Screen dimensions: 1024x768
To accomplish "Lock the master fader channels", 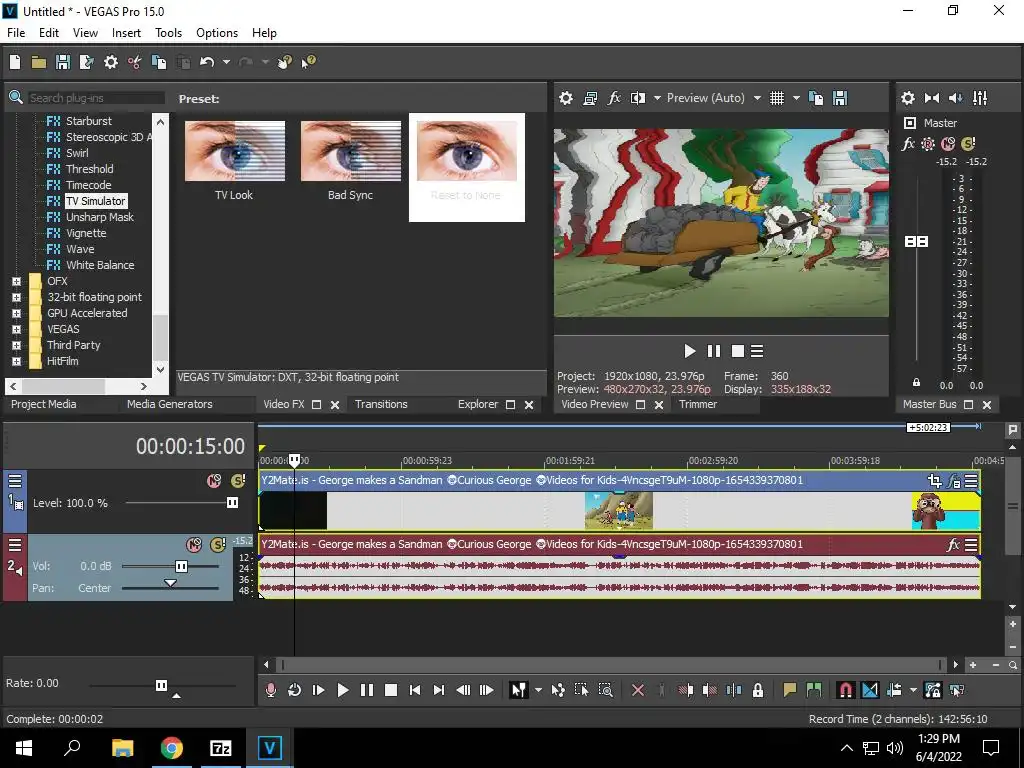I will pyautogui.click(x=916, y=382).
